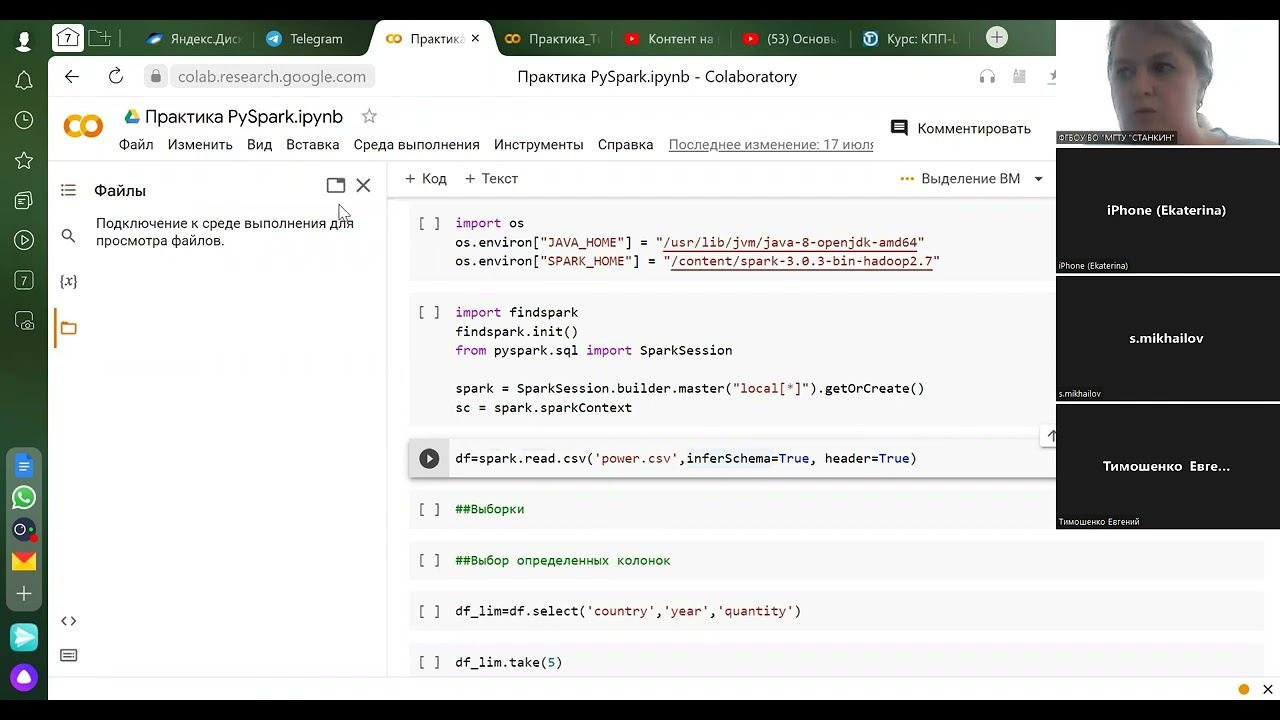Close the active Практика tab
1280x720 pixels.
tap(476, 39)
